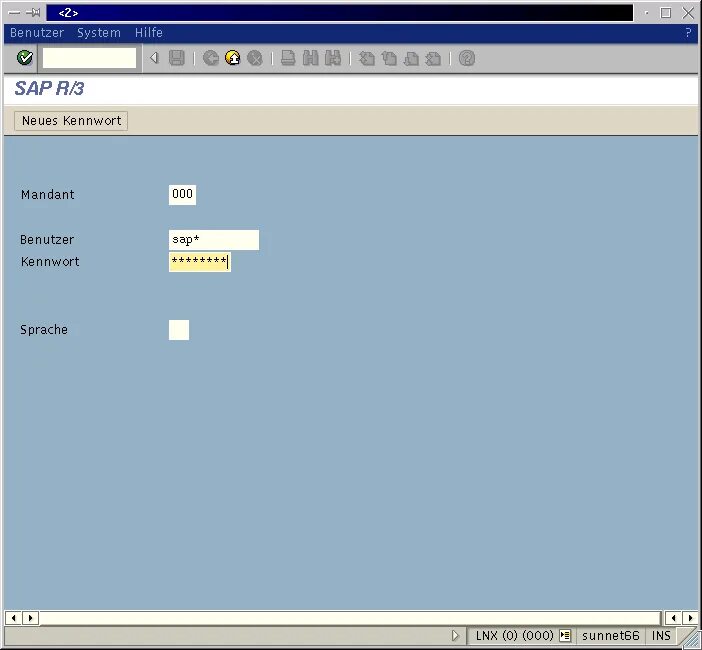Click the left arrow in message bar
Screen dimensions: 702x650
click(13, 618)
